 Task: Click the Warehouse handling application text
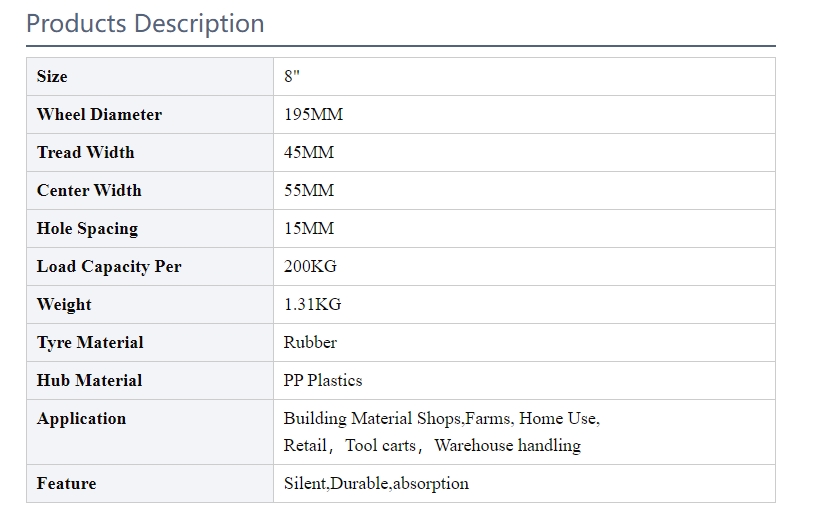pos(508,445)
